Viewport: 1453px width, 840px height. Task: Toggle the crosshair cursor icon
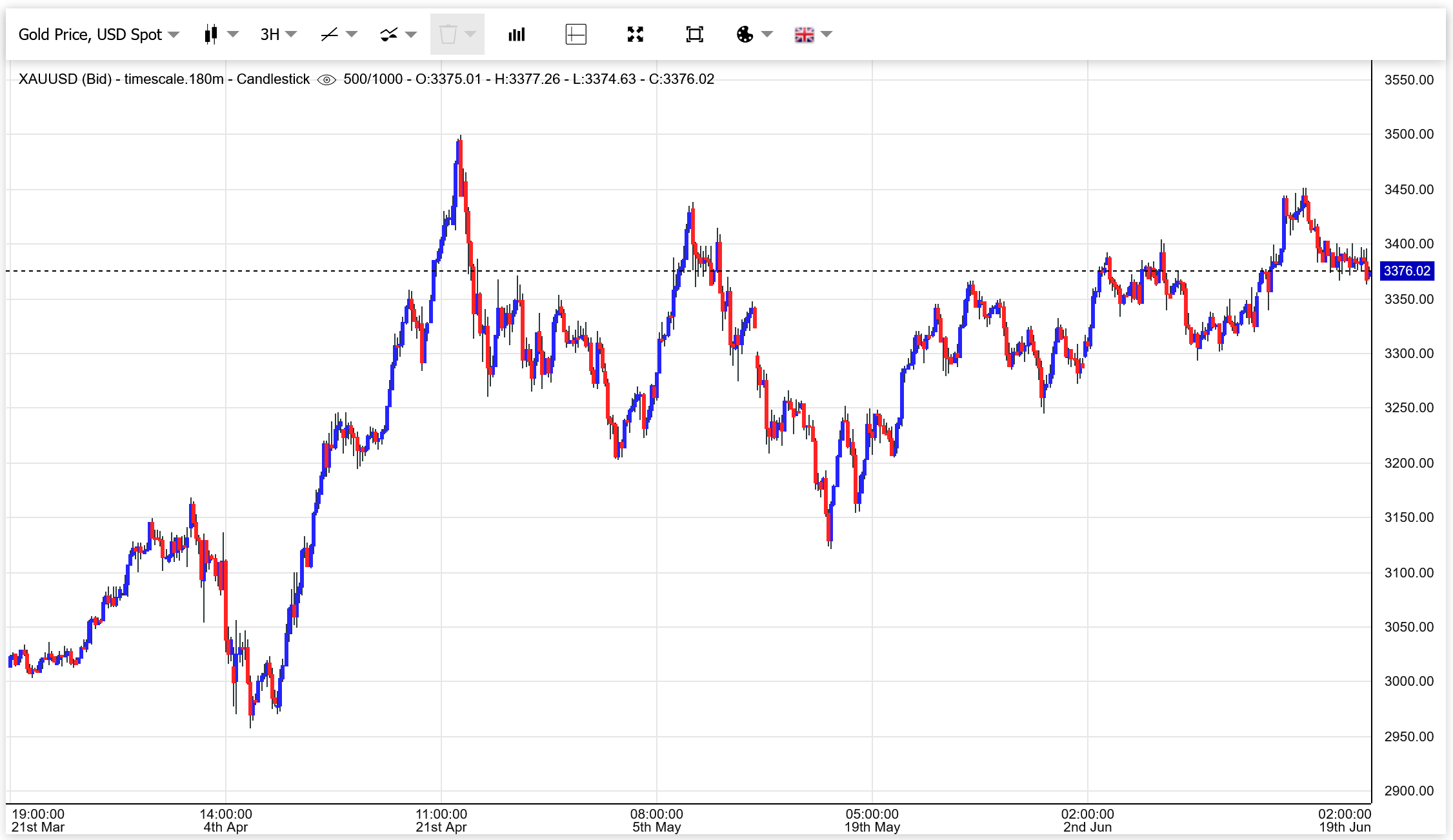point(576,34)
